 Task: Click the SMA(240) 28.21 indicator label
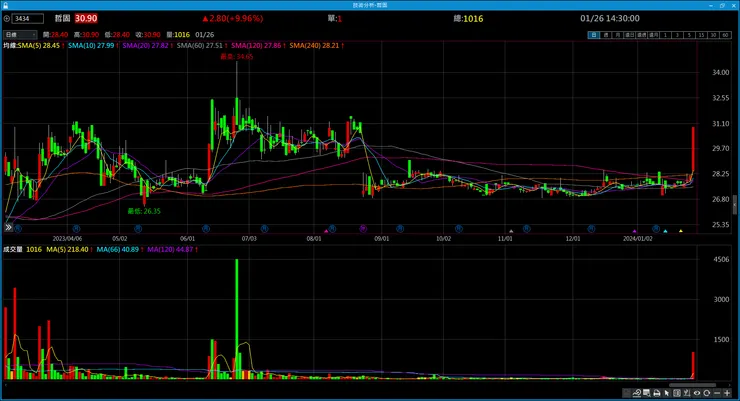pyautogui.click(x=314, y=45)
